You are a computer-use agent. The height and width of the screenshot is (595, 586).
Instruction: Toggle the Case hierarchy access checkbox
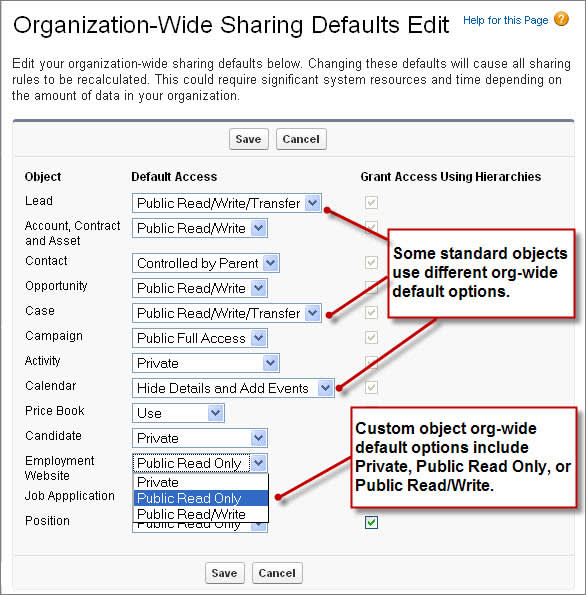click(371, 312)
